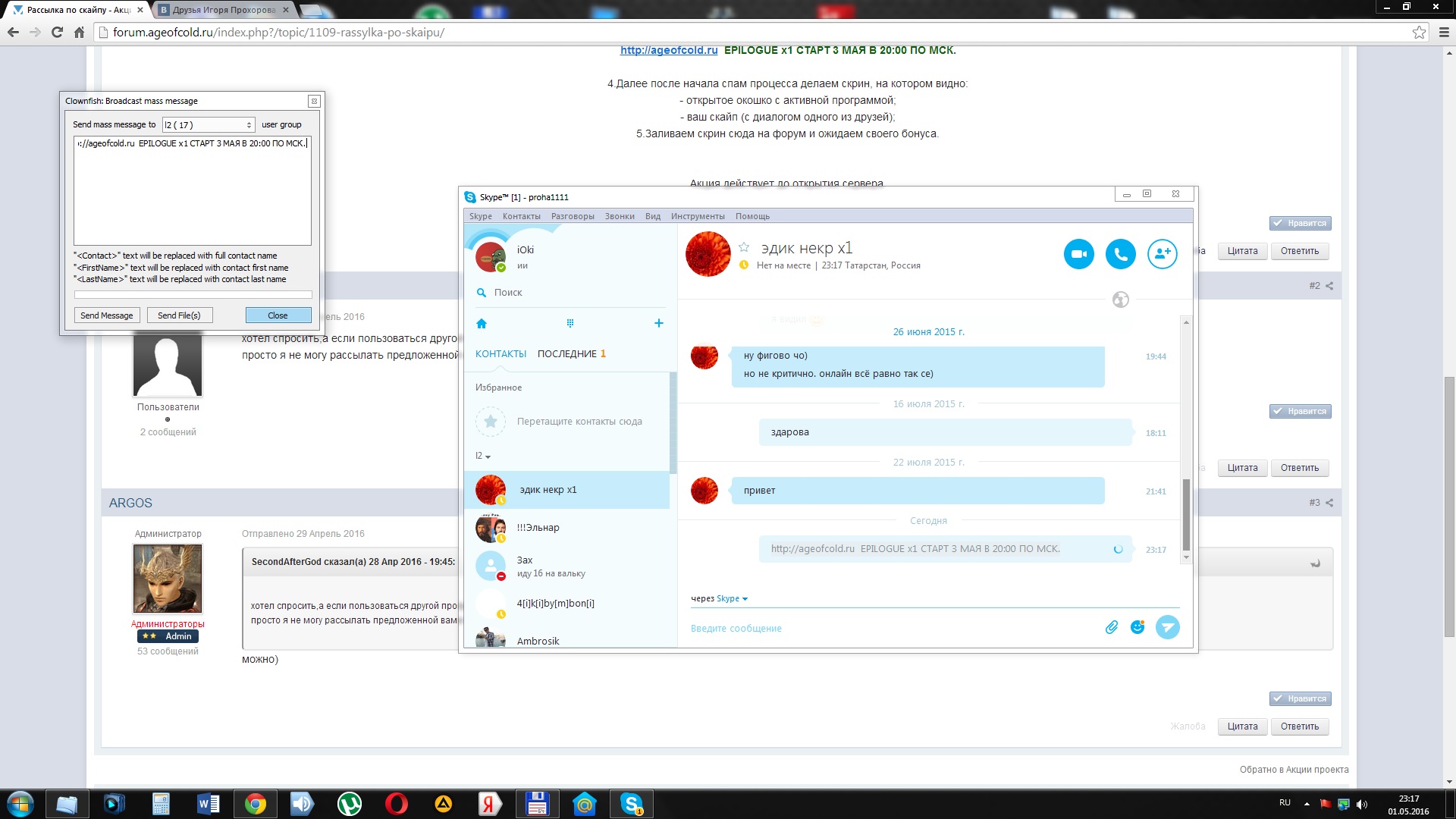Open the Контакты menu in Skype
Image resolution: width=1456 pixels, height=819 pixels.
pos(521,216)
